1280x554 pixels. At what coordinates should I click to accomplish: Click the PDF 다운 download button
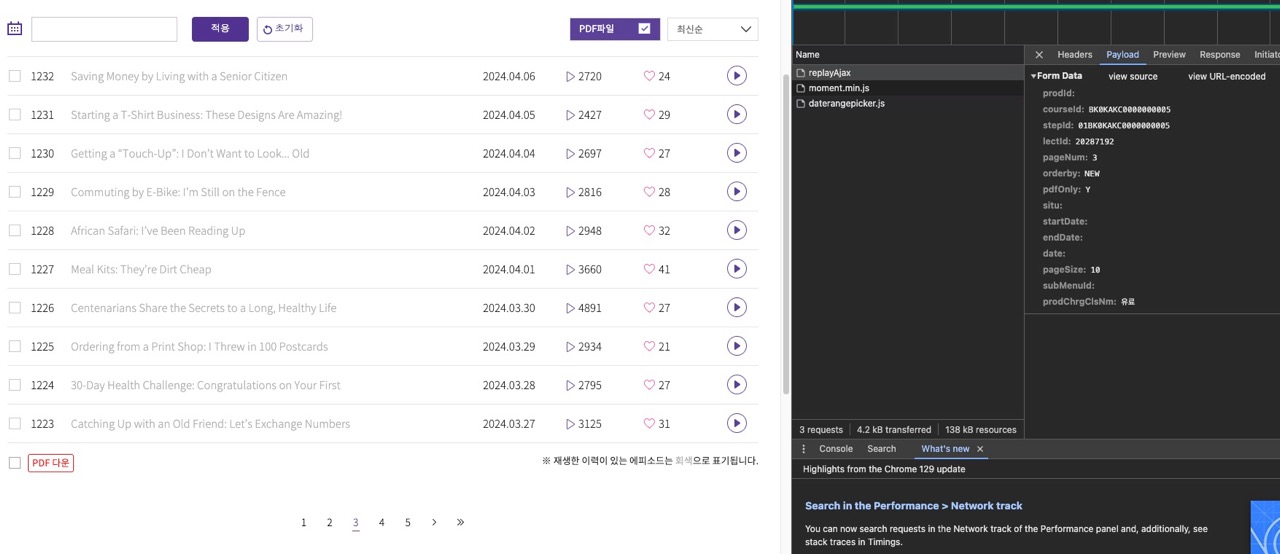[x=51, y=462]
